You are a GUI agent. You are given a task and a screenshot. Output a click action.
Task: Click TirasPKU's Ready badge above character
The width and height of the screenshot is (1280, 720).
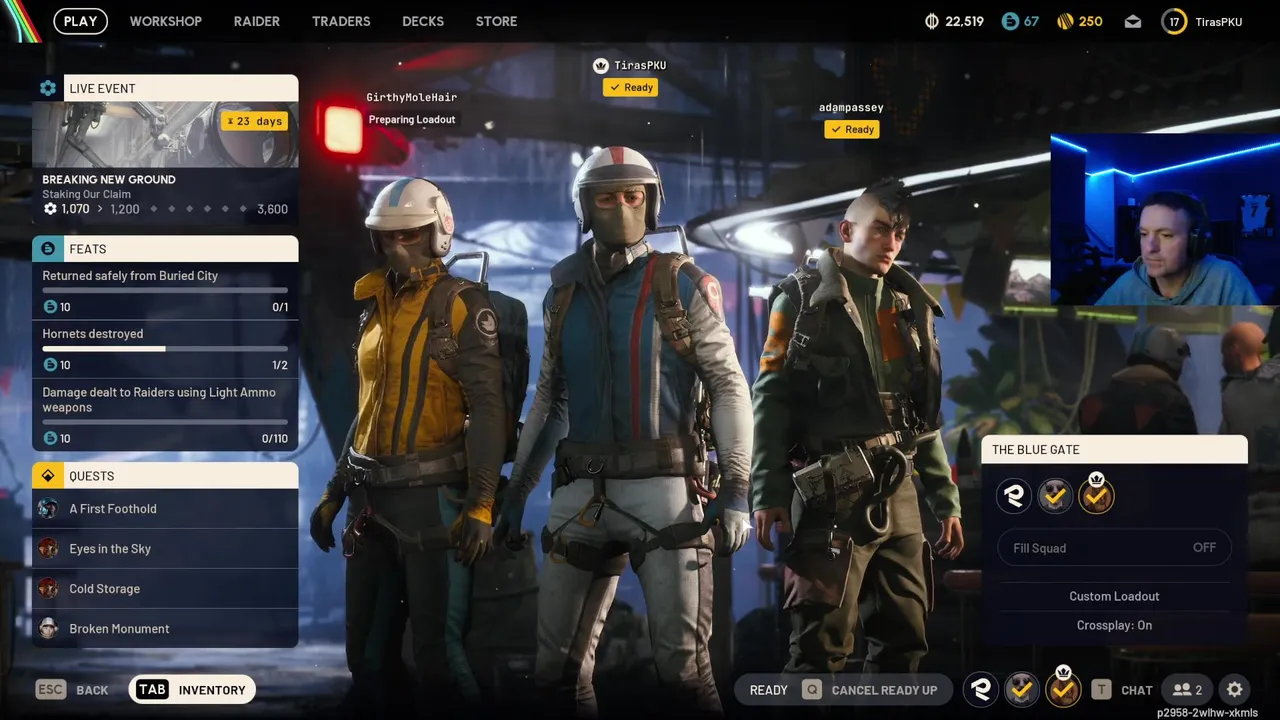630,88
